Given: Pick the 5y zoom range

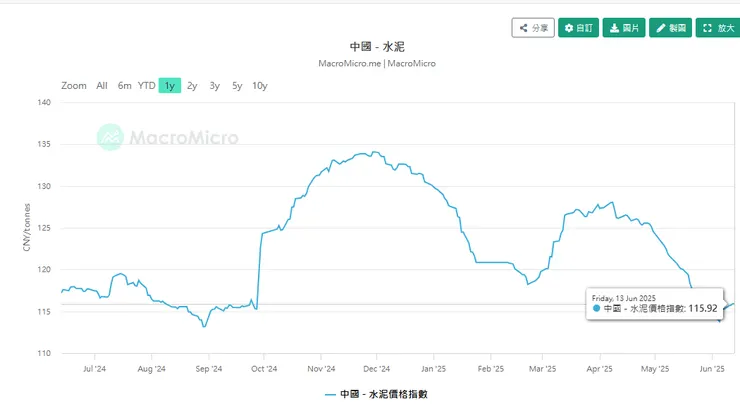Looking at the screenshot, I should point(237,86).
